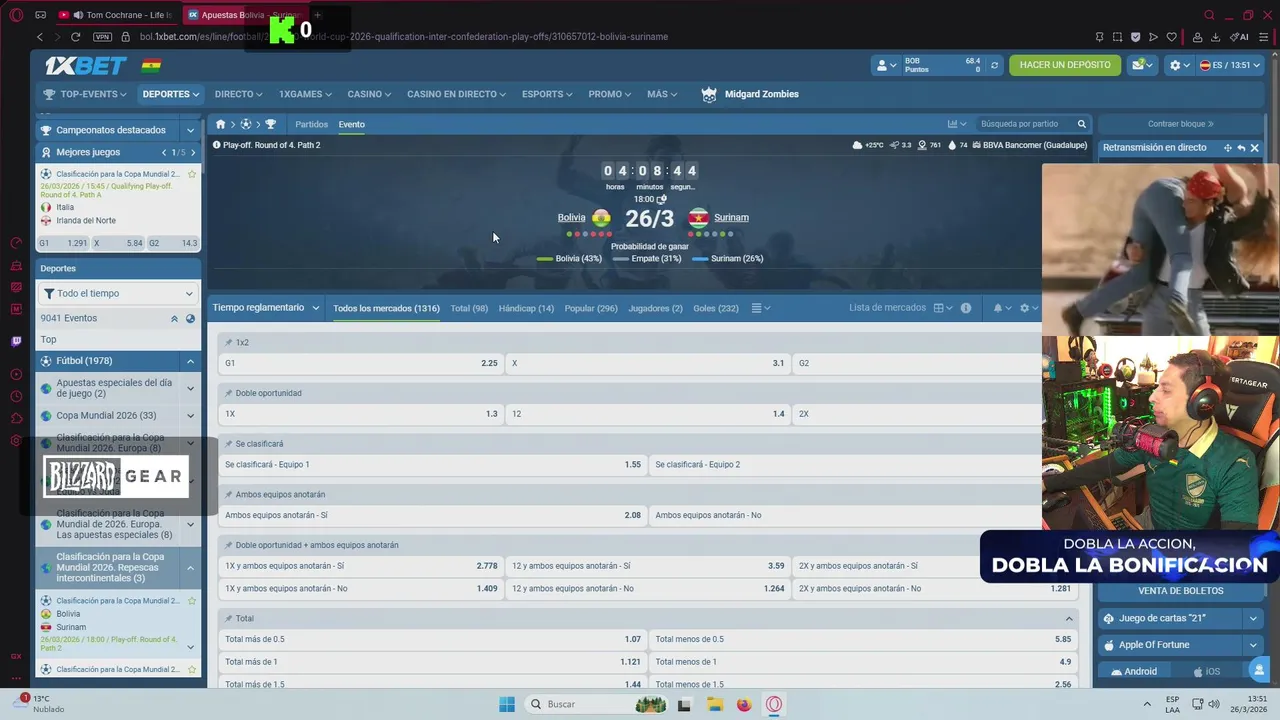Open the ES / 13:51 language dropdown
Viewport: 1280px width, 720px height.
1230,65
